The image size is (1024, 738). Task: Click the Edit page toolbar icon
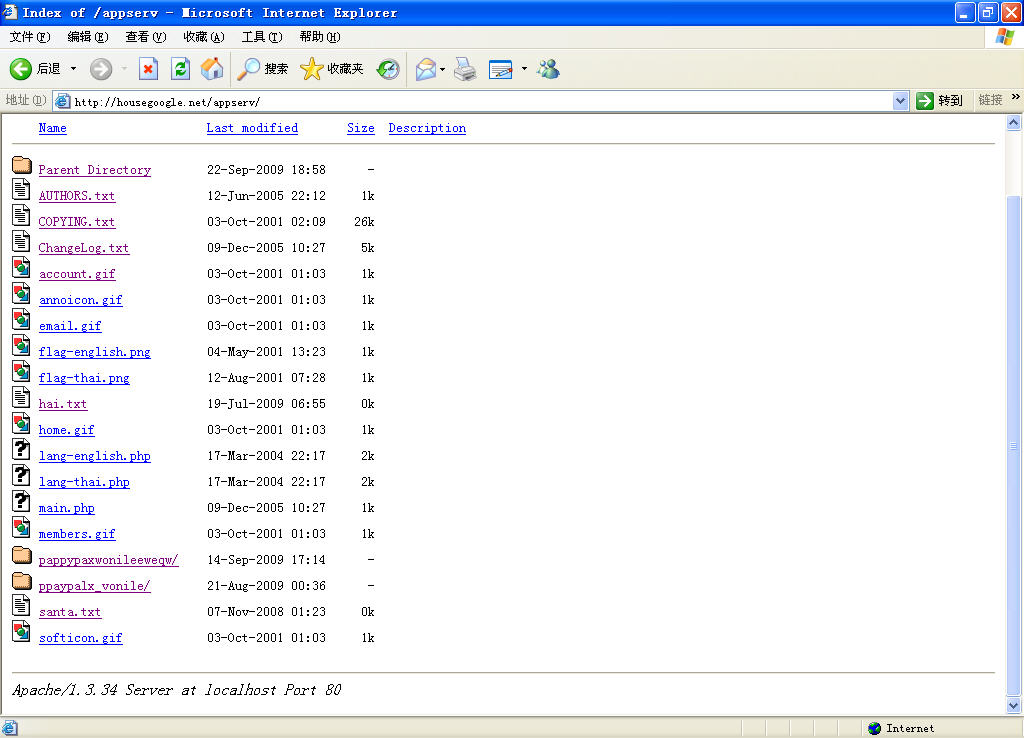tap(500, 69)
